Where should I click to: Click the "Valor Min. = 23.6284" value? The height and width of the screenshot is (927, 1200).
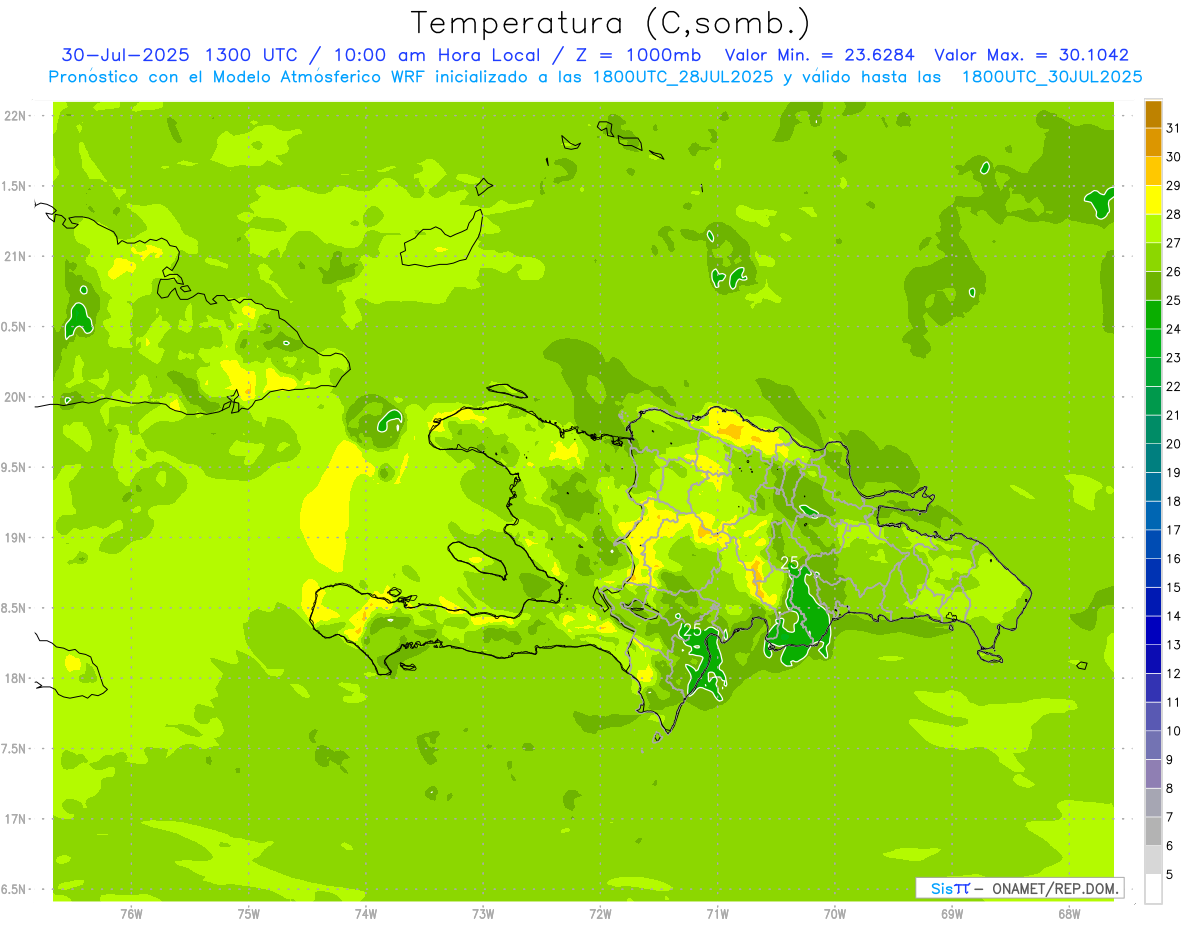820,55
